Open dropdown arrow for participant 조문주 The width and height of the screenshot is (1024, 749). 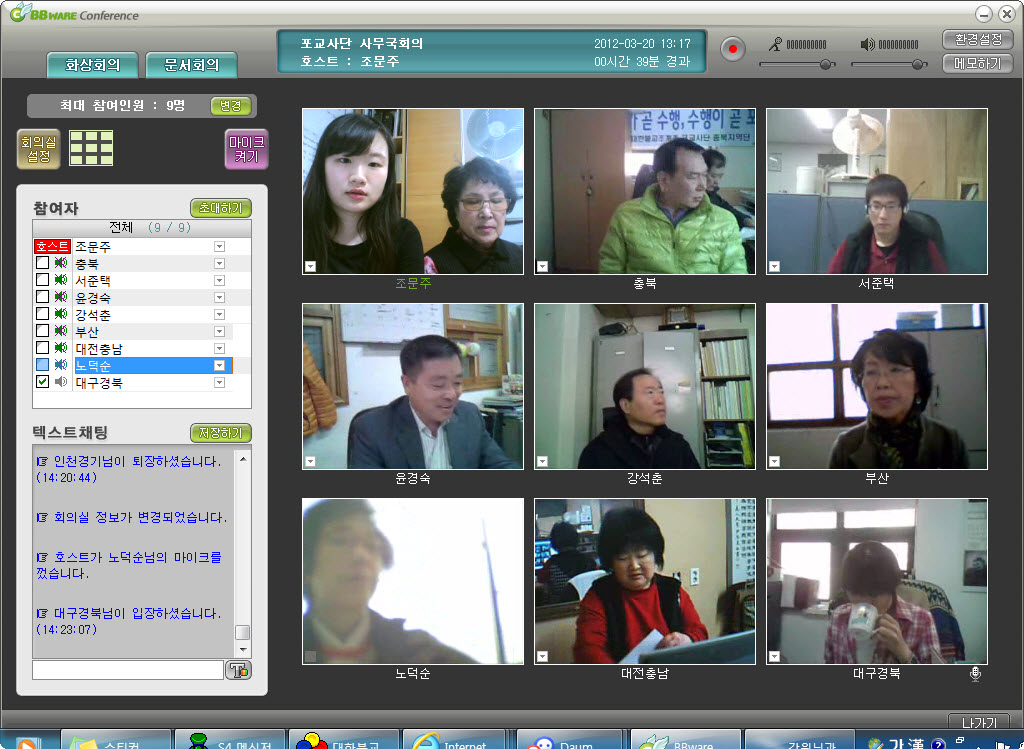[219, 246]
